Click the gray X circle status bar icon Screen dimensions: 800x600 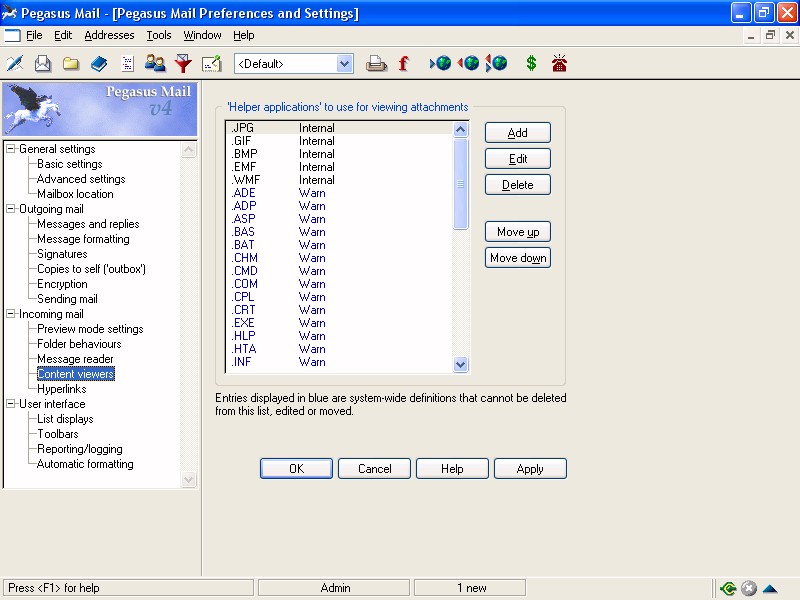point(748,588)
